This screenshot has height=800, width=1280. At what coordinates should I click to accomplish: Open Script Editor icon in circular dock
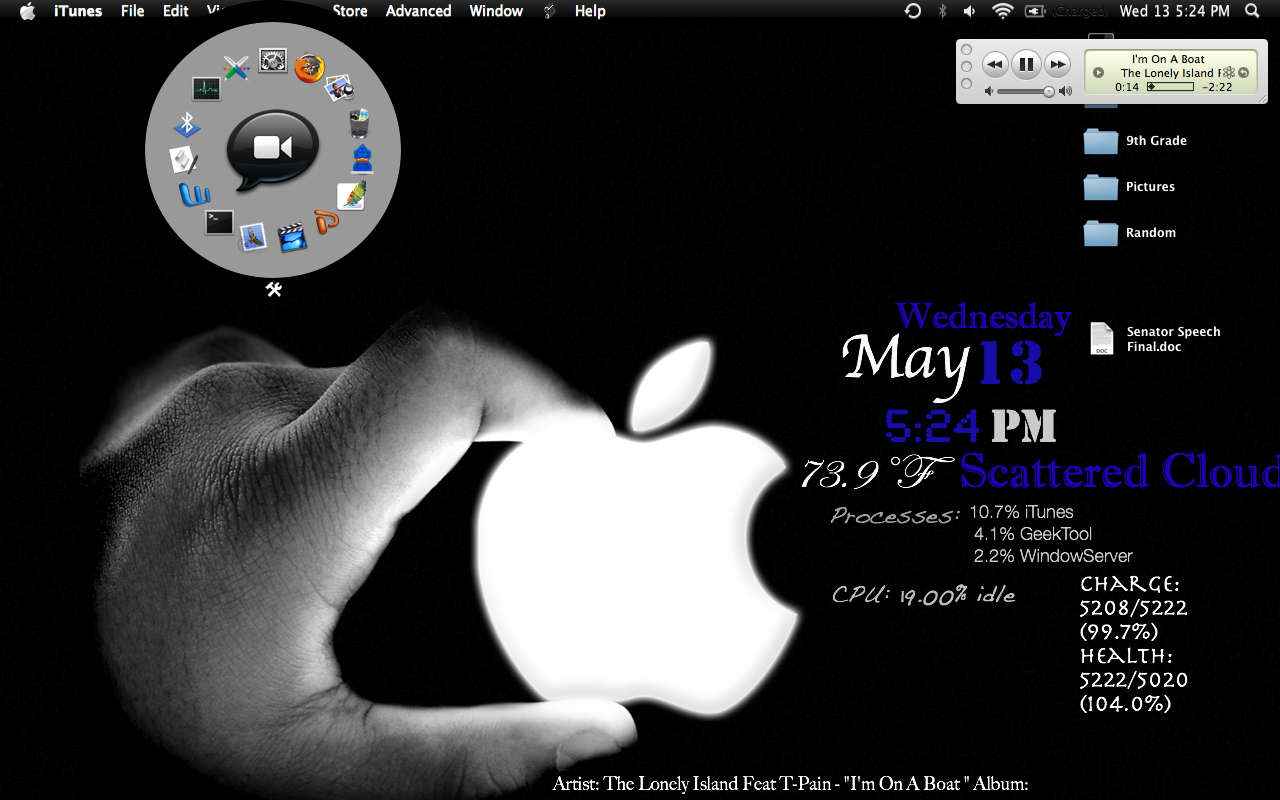point(184,159)
